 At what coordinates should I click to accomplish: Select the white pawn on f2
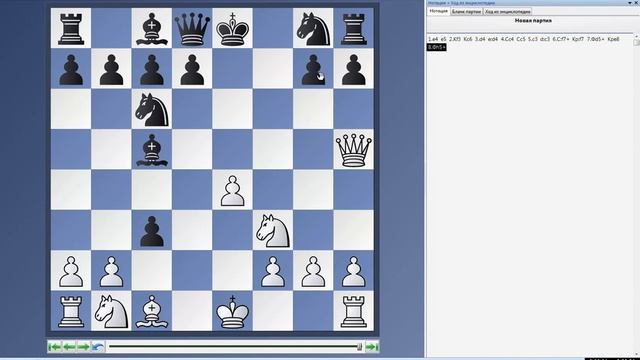tap(273, 271)
